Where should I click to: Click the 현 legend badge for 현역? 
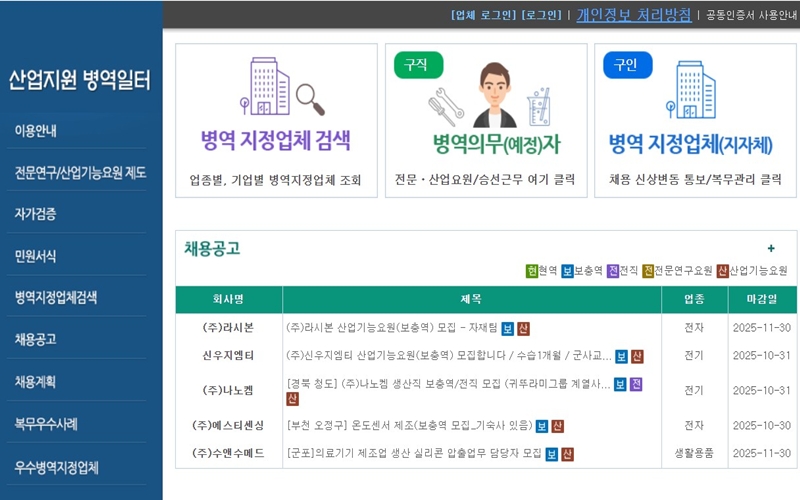click(532, 271)
